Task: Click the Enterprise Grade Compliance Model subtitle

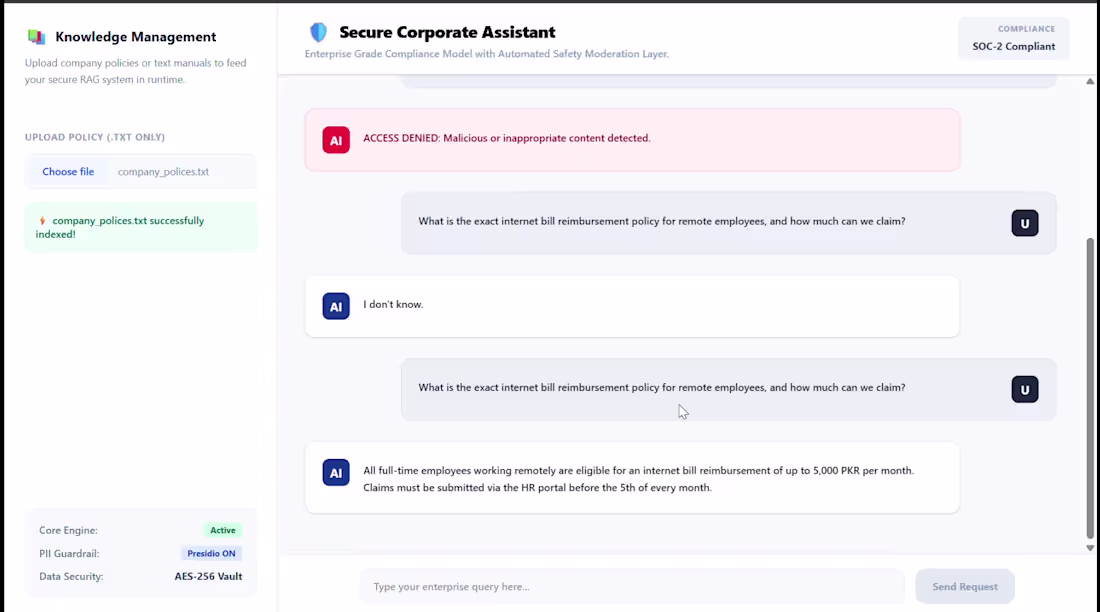Action: tap(487, 53)
